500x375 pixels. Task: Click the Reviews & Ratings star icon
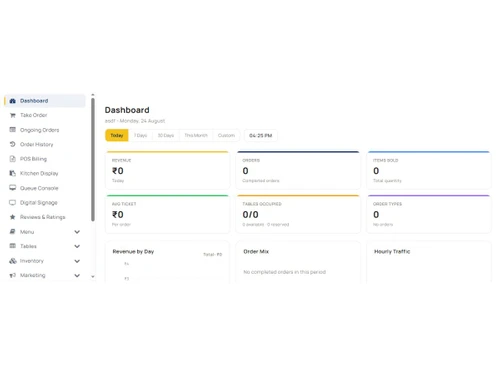(13, 217)
